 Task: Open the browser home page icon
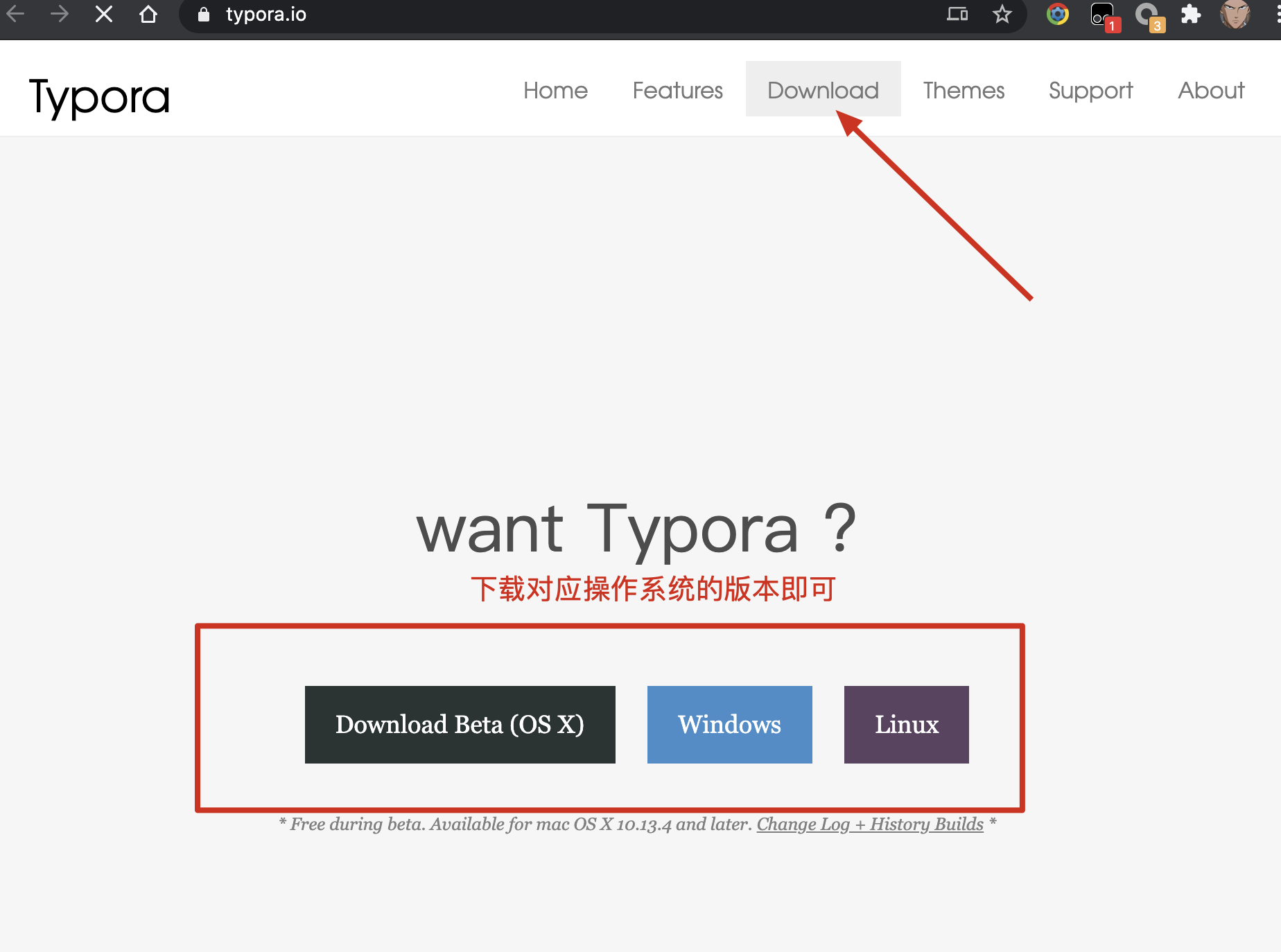coord(148,14)
